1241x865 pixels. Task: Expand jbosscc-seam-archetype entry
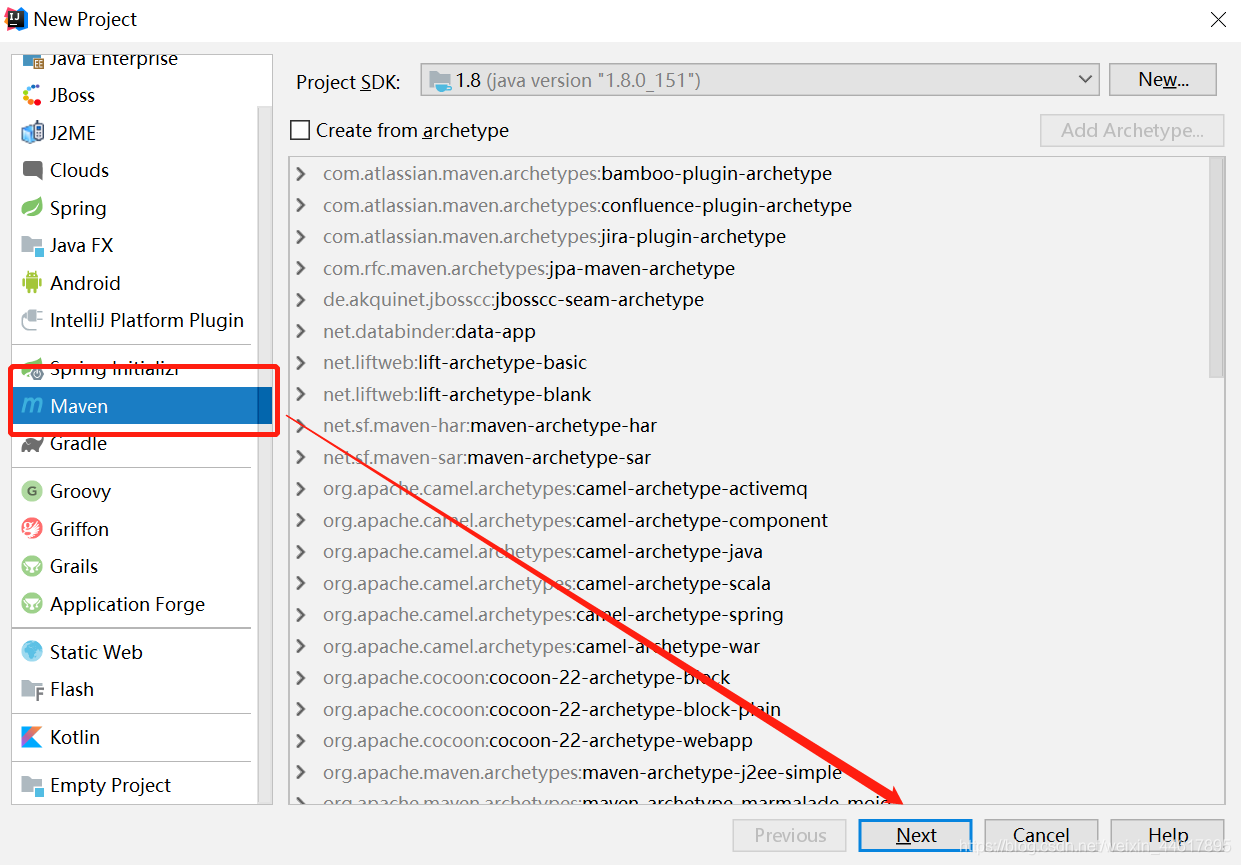tap(301, 300)
